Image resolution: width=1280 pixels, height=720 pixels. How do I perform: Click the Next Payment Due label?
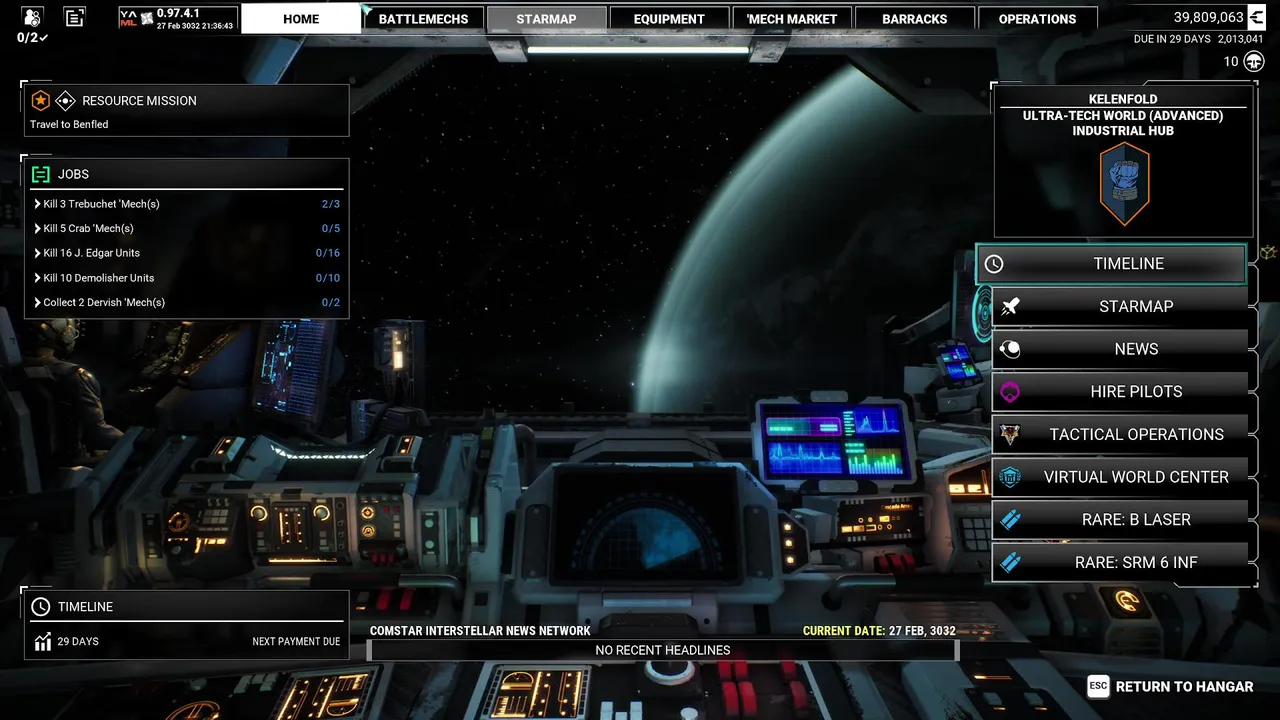coord(296,642)
